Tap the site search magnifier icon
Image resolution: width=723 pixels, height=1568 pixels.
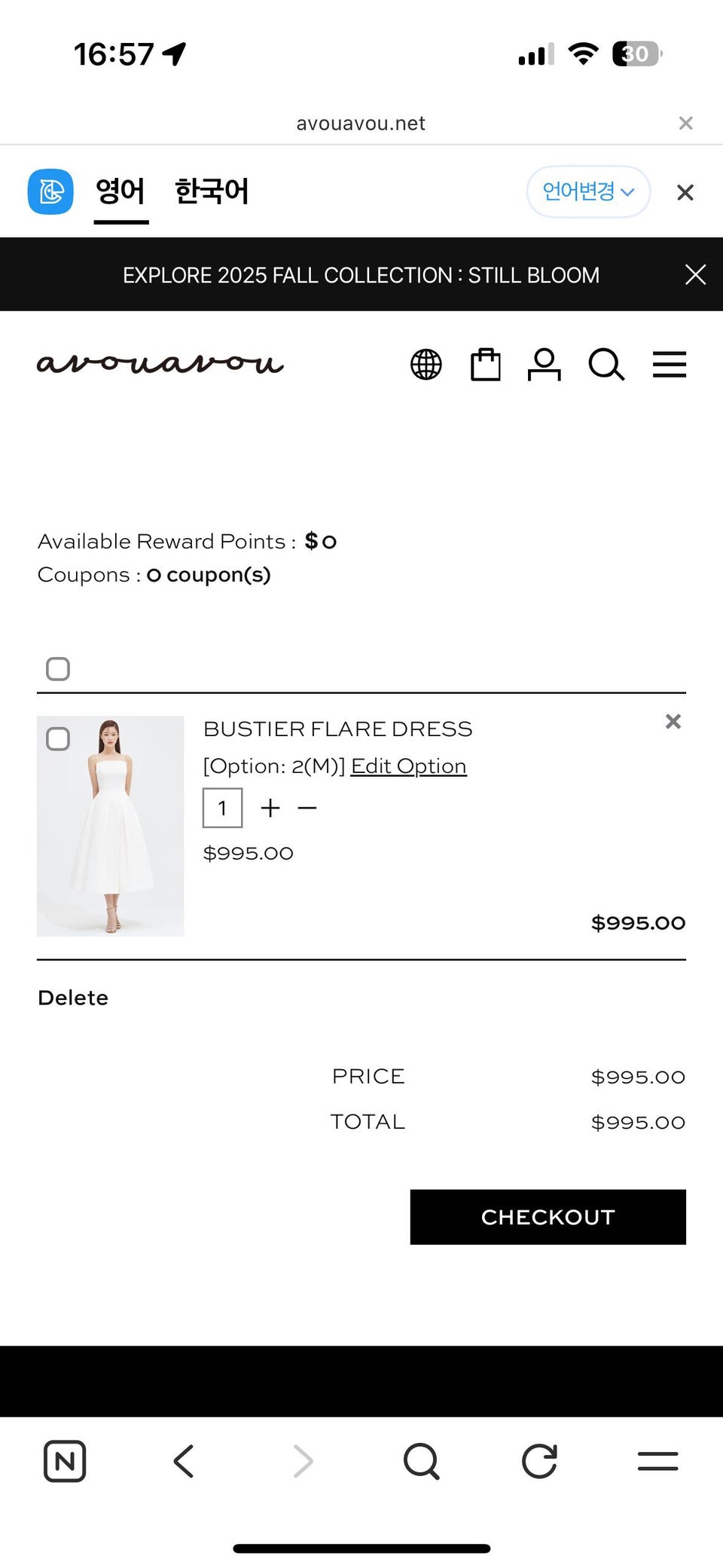[606, 365]
